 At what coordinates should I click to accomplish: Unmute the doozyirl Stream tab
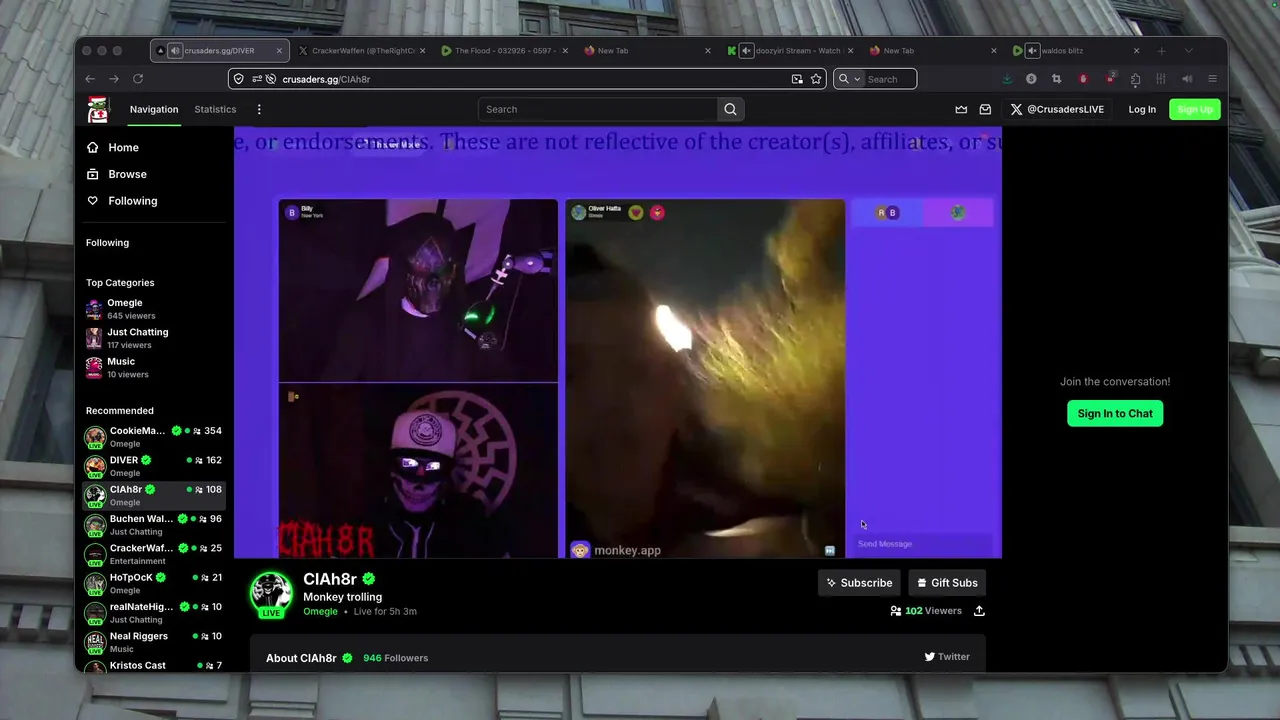click(746, 51)
